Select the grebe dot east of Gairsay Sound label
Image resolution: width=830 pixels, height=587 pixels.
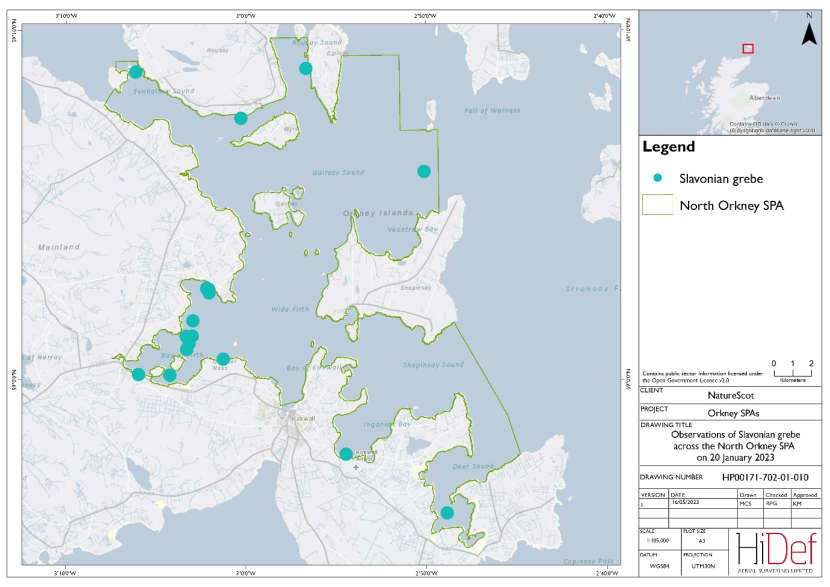pyautogui.click(x=423, y=171)
